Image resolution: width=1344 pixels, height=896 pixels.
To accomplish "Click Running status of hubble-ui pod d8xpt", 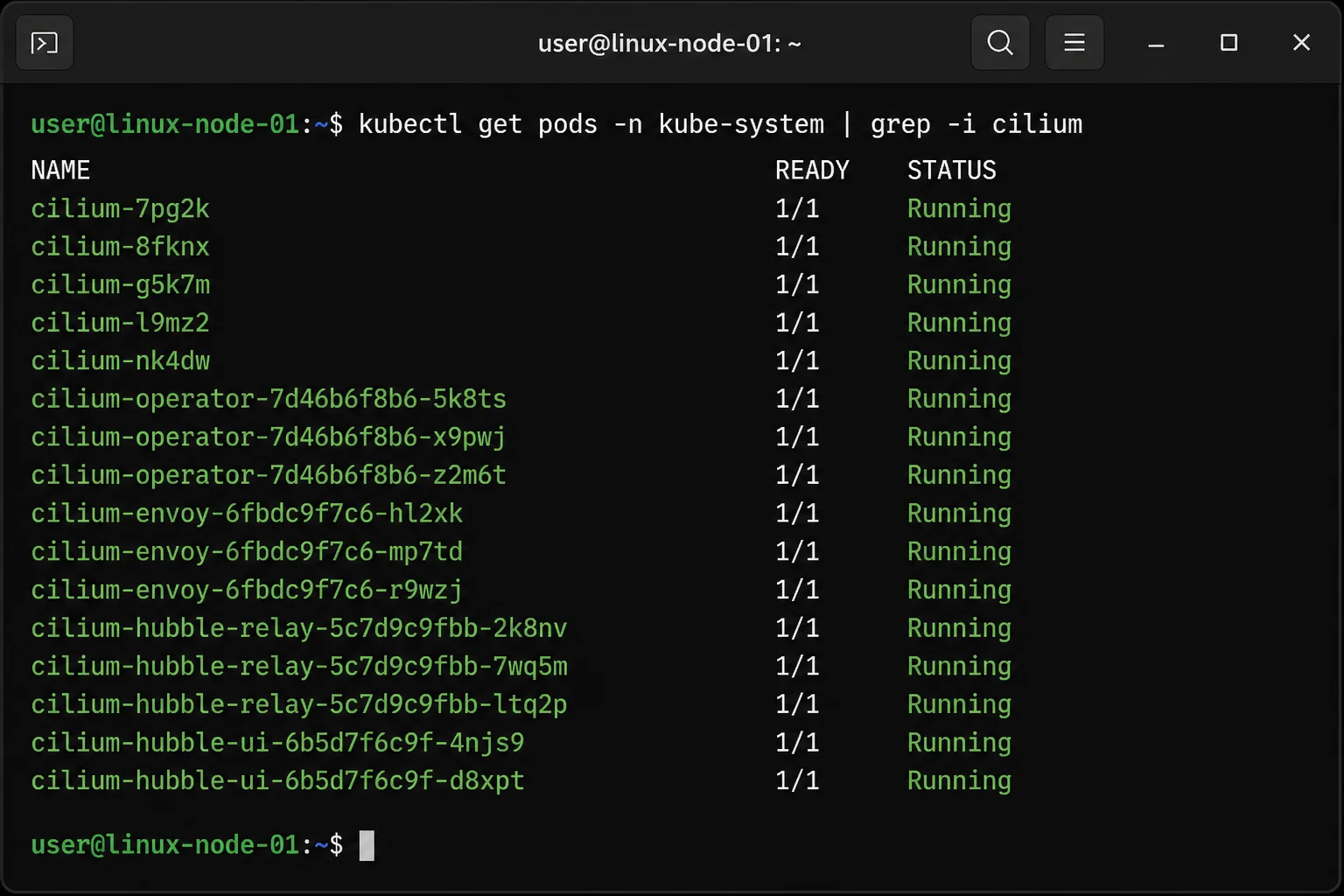I will 959,781.
